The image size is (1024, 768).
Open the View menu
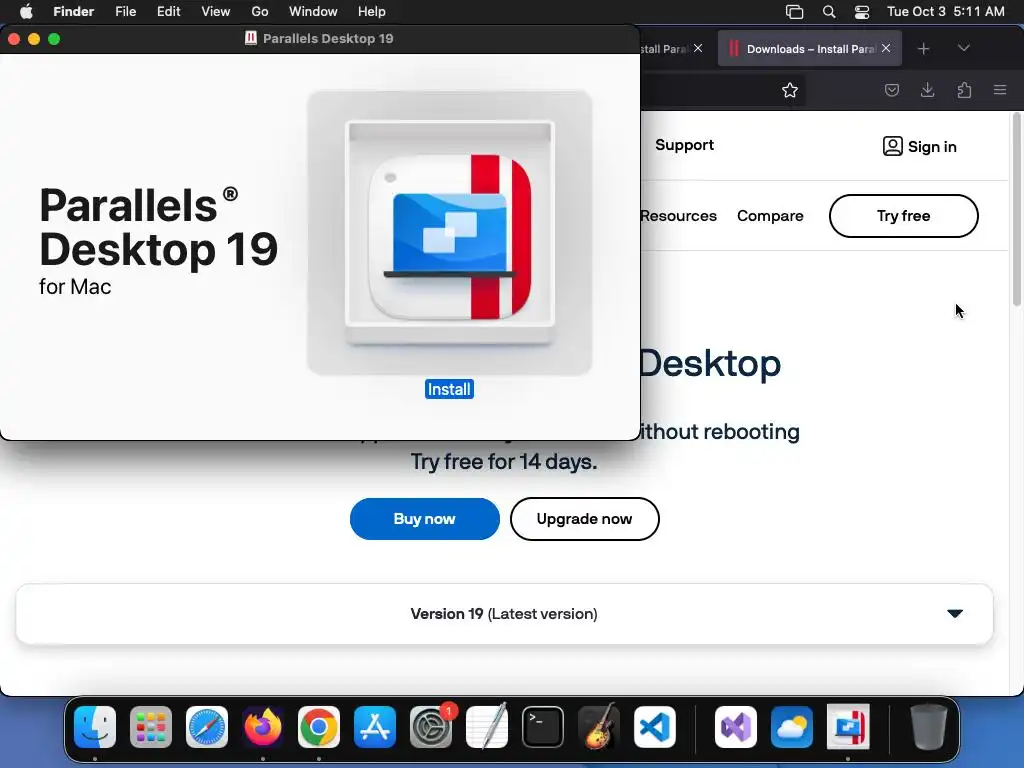pyautogui.click(x=216, y=12)
